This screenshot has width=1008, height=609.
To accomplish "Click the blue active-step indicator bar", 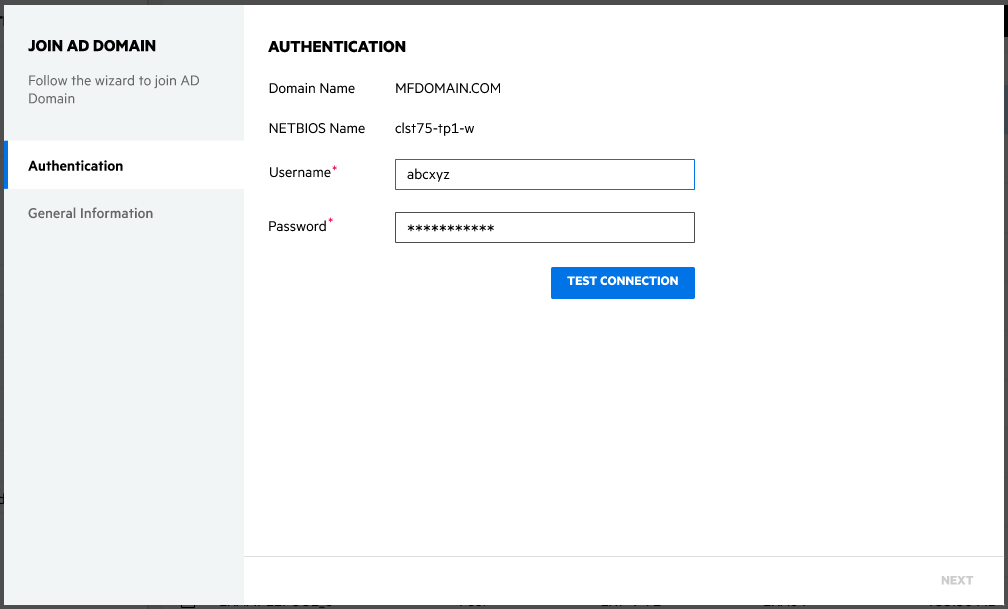I will pyautogui.click(x=6, y=165).
